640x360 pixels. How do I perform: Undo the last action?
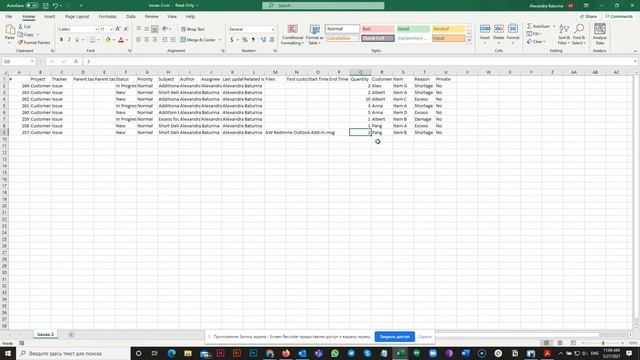click(55, 6)
